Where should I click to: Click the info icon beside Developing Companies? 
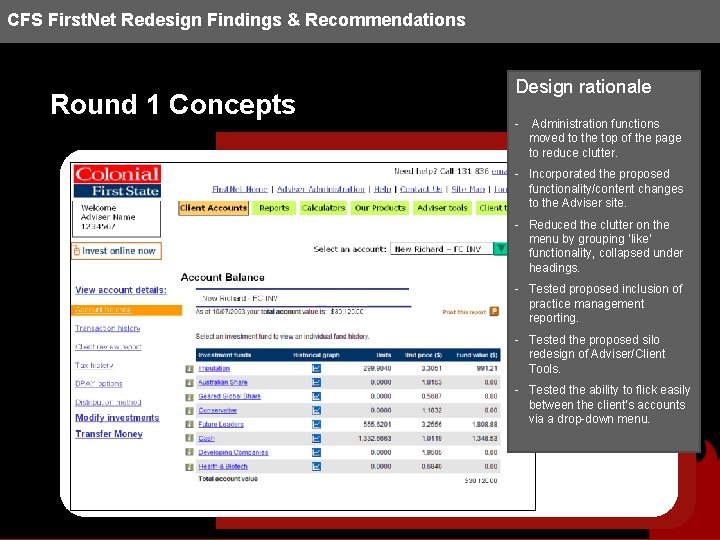189,452
